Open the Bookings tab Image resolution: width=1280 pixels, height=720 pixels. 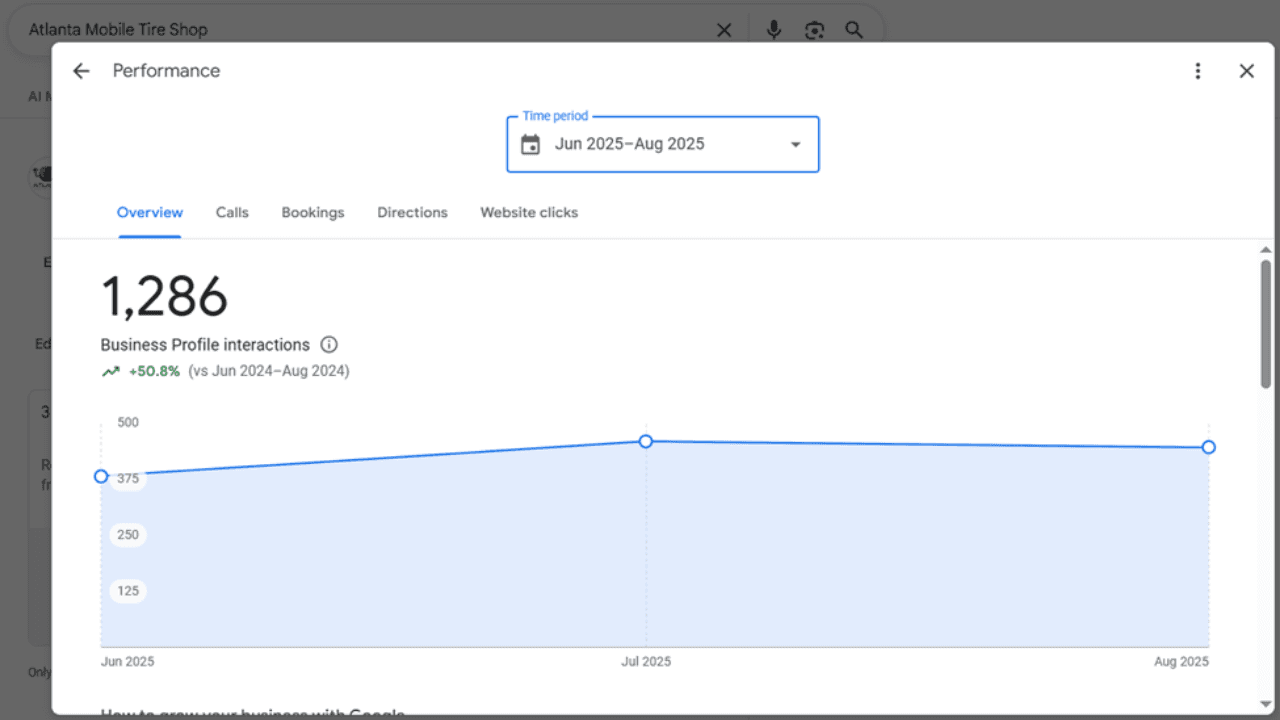click(313, 212)
